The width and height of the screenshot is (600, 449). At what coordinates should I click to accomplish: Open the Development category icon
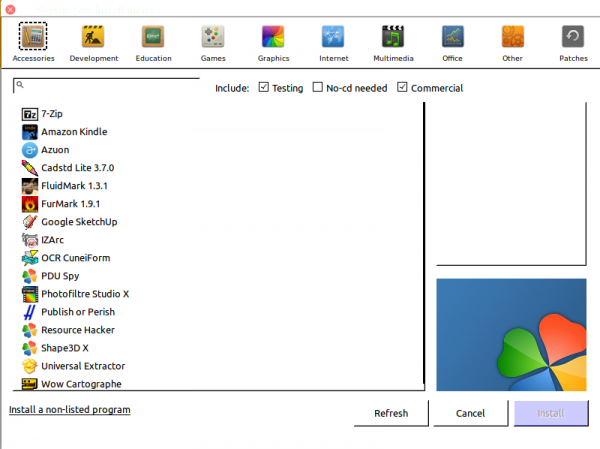pos(93,36)
